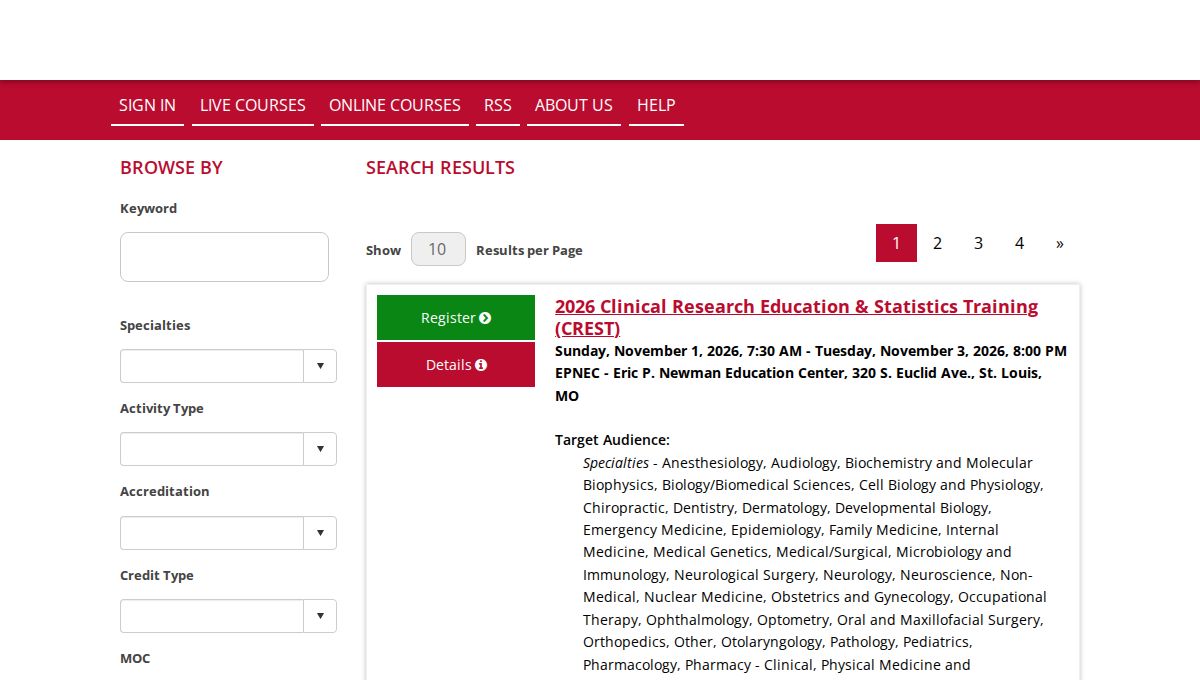1200x680 pixels.
Task: Open the red Details button
Action: pyautogui.click(x=456, y=365)
